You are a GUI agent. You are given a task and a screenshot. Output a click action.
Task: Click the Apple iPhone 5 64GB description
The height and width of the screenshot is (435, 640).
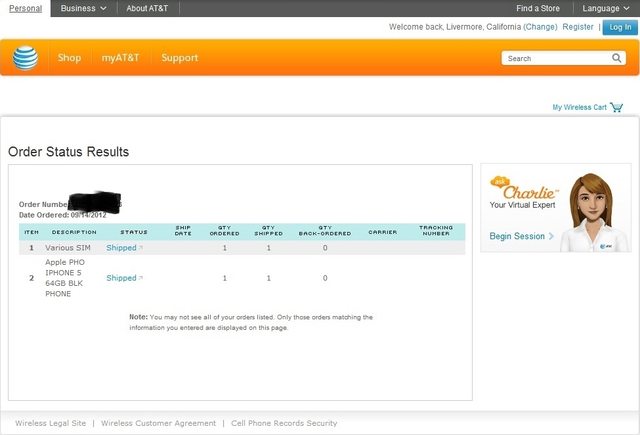point(65,278)
